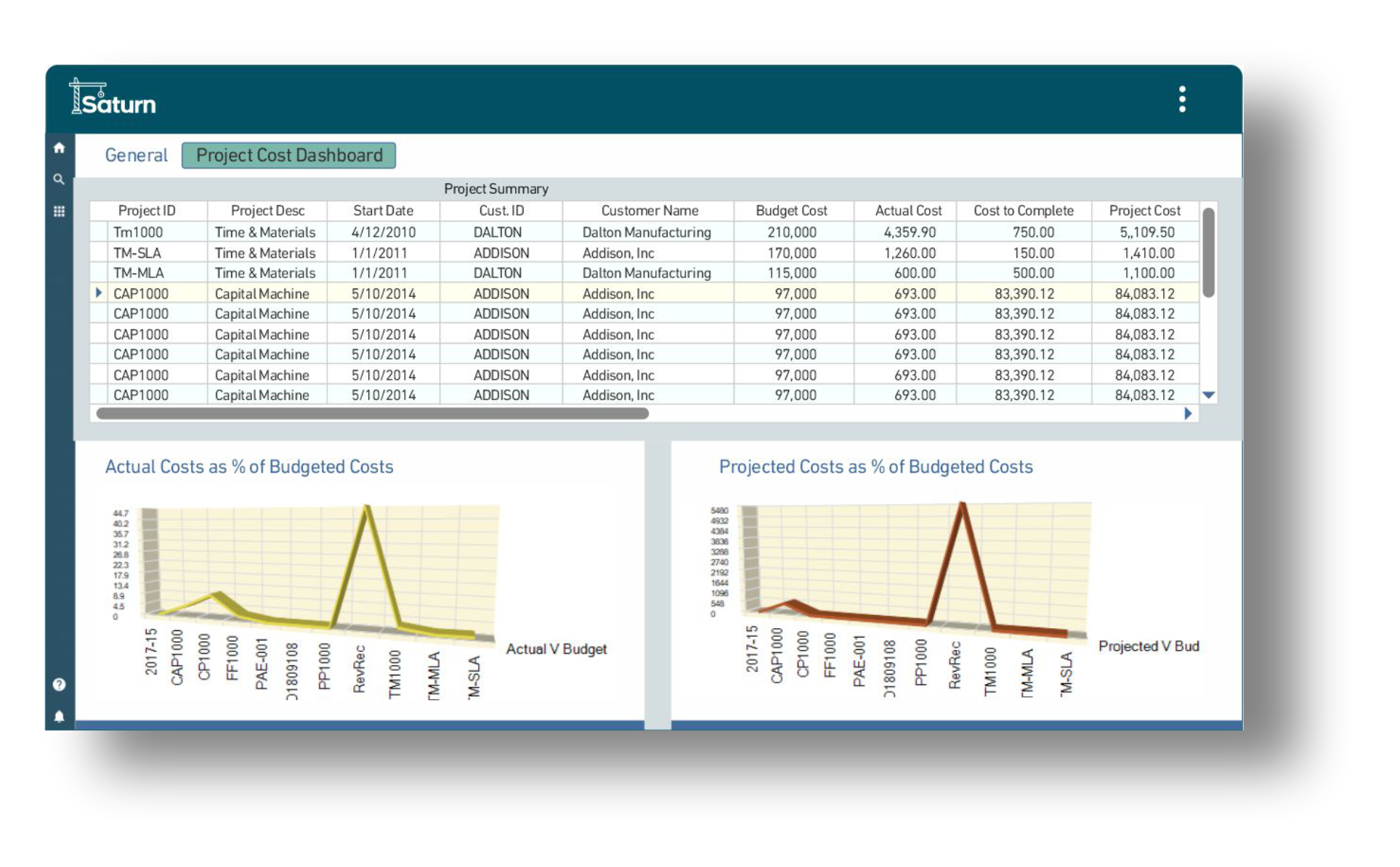
Task: Open Help from the bottom sidebar
Action: pos(61,683)
